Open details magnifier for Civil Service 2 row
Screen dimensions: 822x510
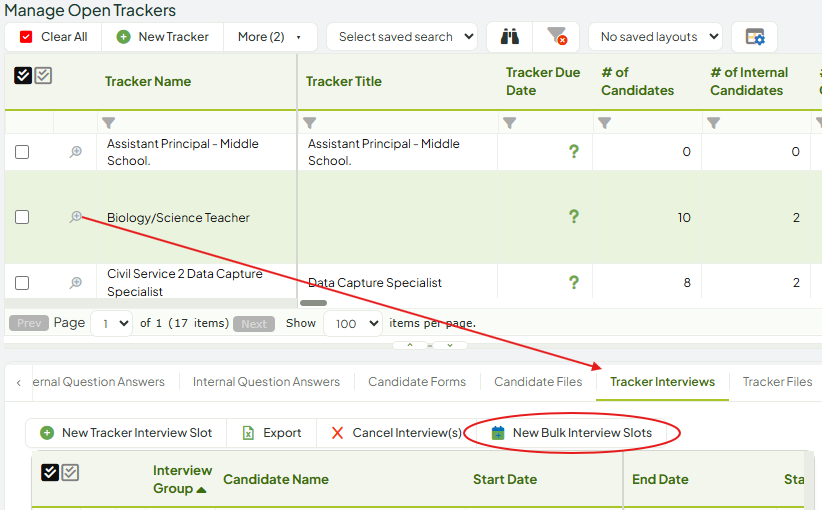tap(75, 283)
